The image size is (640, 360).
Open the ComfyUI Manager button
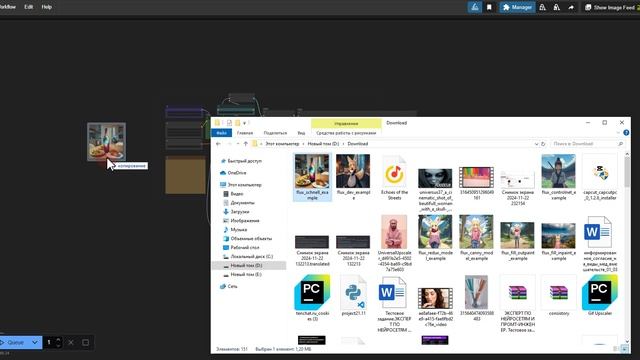pos(517,7)
